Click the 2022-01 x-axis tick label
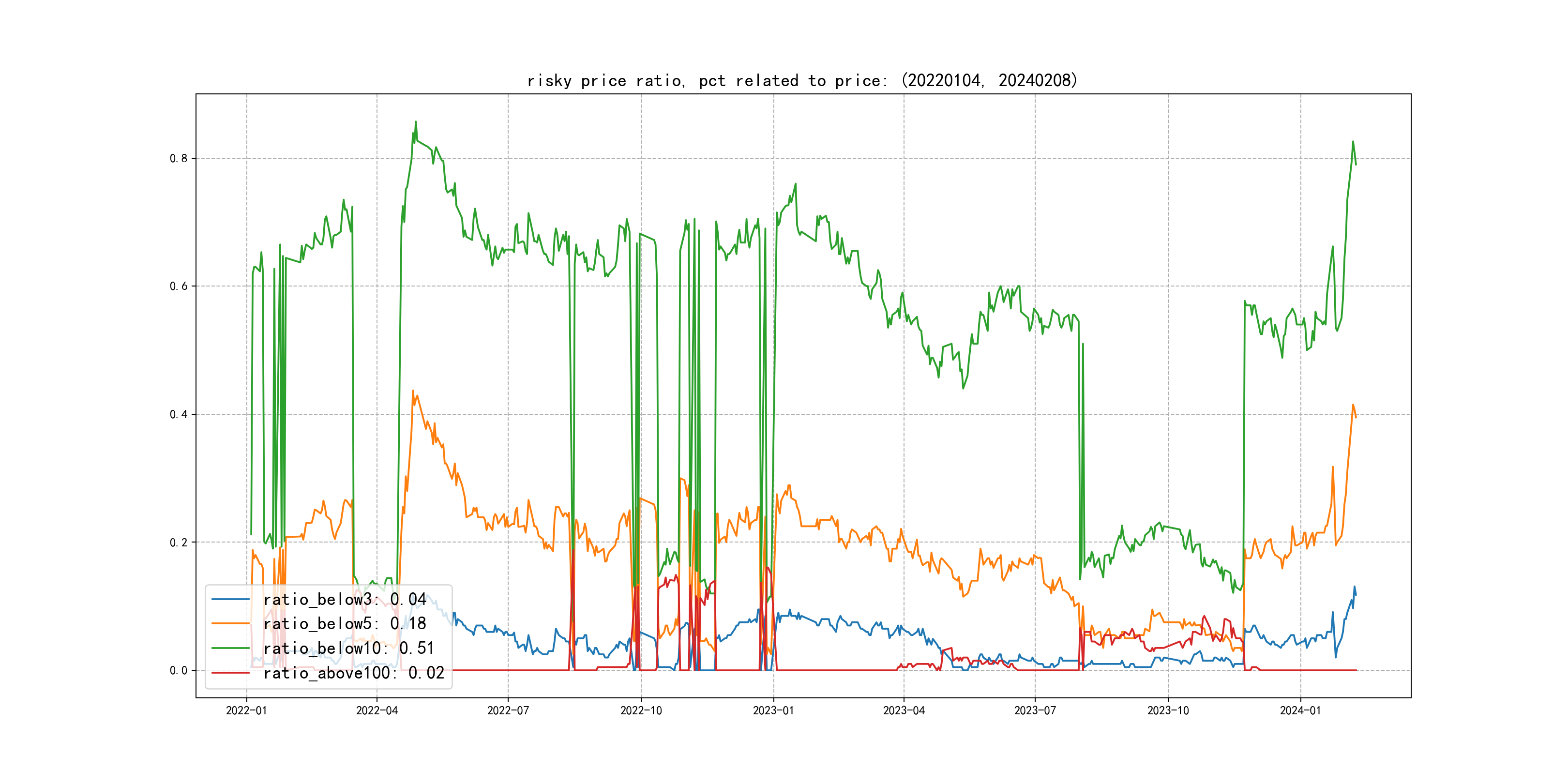The width and height of the screenshot is (1568, 784). tap(246, 710)
